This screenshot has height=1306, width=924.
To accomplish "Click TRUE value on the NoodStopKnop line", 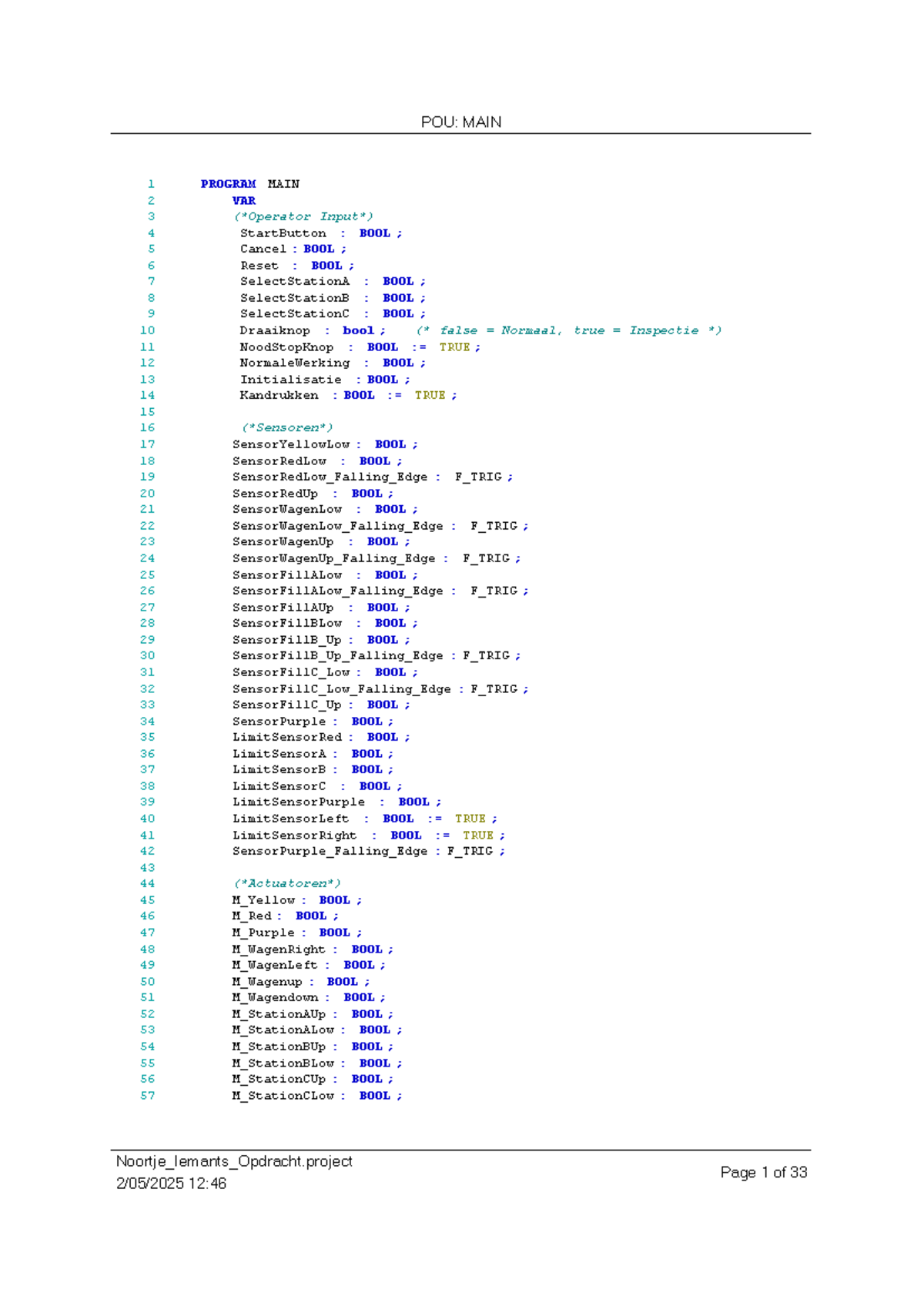I will coord(454,347).
